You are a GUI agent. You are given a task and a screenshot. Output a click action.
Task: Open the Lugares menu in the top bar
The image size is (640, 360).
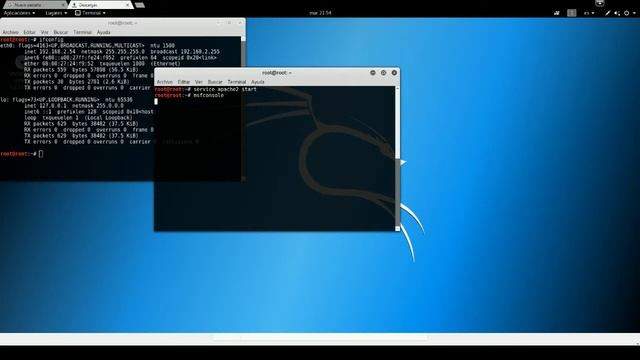tap(56, 13)
